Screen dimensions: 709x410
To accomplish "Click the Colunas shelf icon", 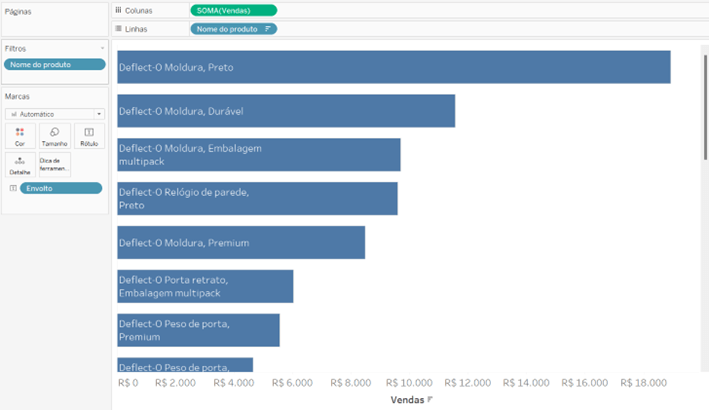I will [118, 10].
